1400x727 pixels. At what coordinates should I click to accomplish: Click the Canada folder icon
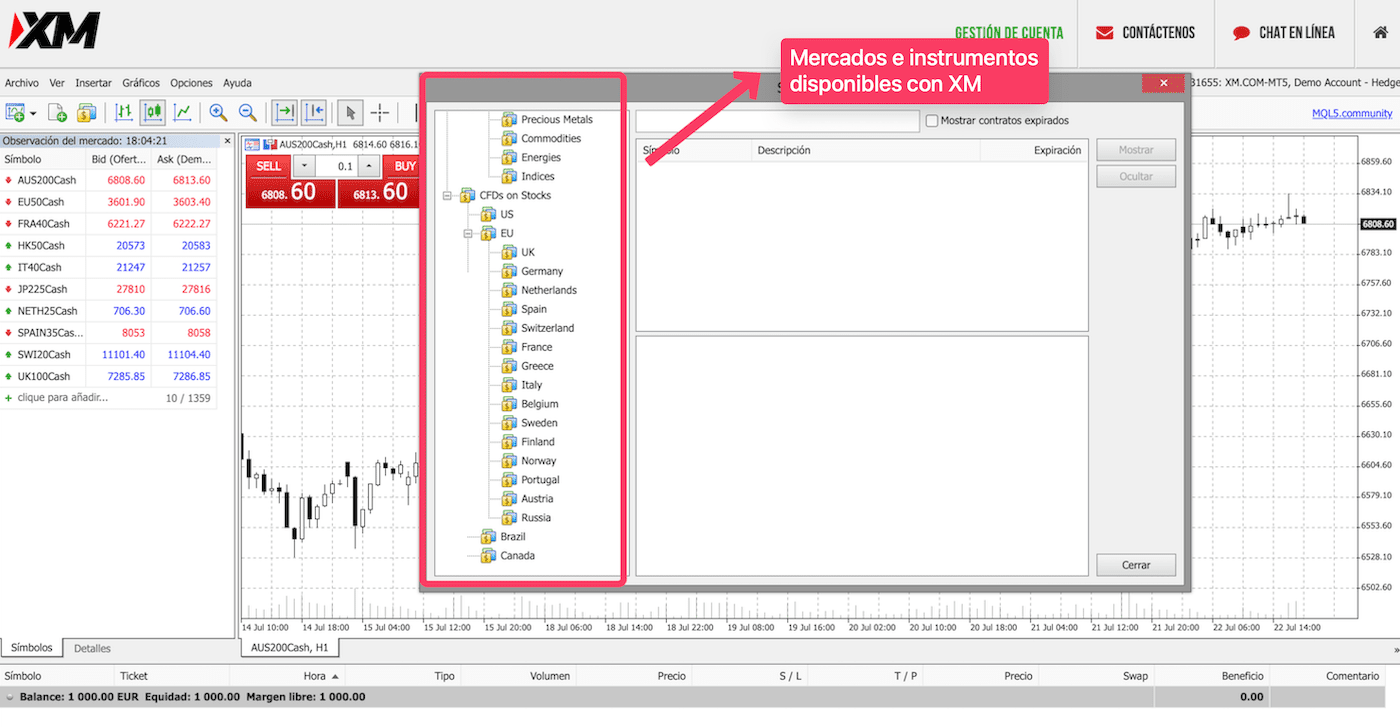[x=488, y=556]
